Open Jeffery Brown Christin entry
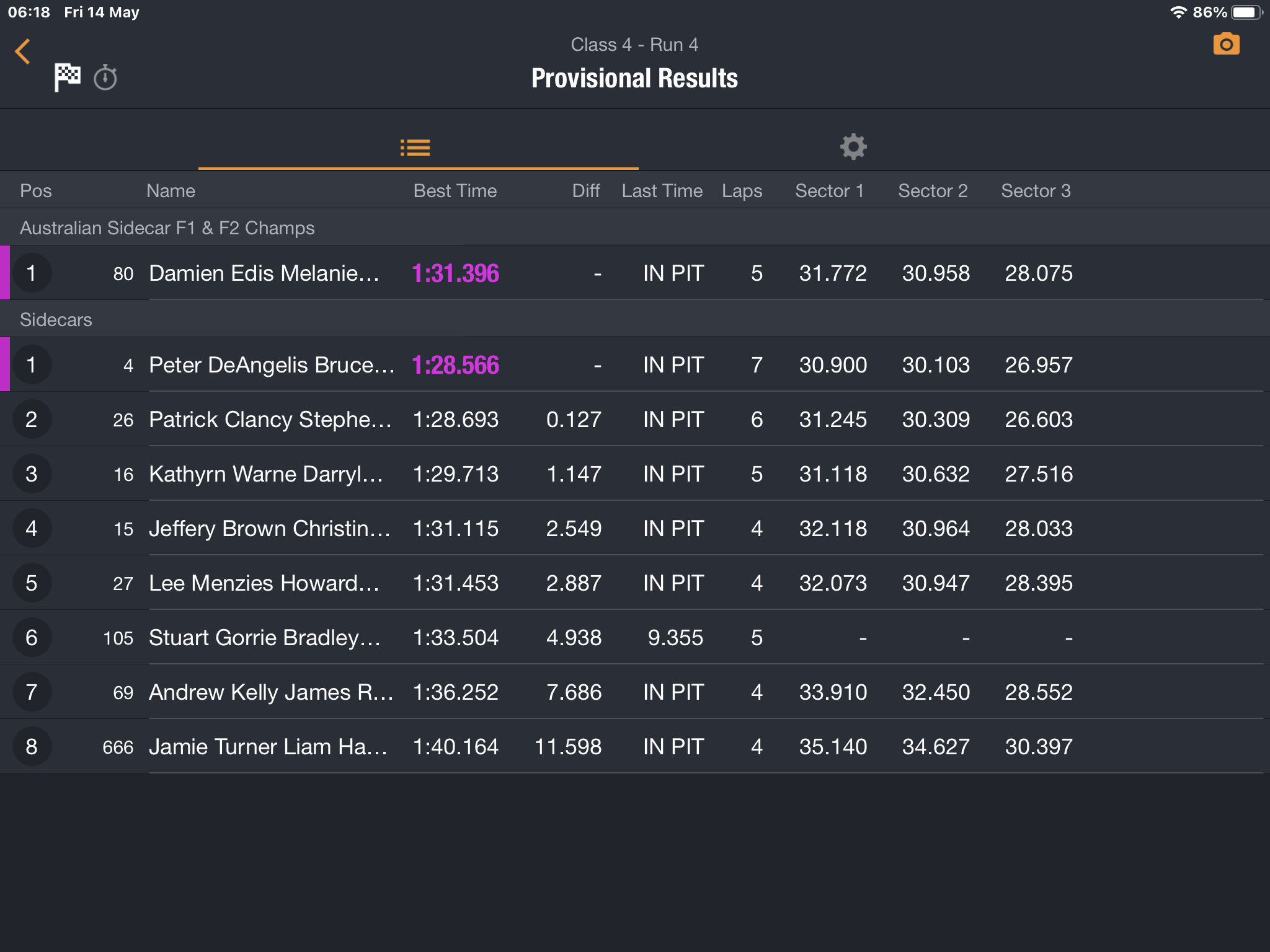The height and width of the screenshot is (952, 1270). [x=635, y=528]
